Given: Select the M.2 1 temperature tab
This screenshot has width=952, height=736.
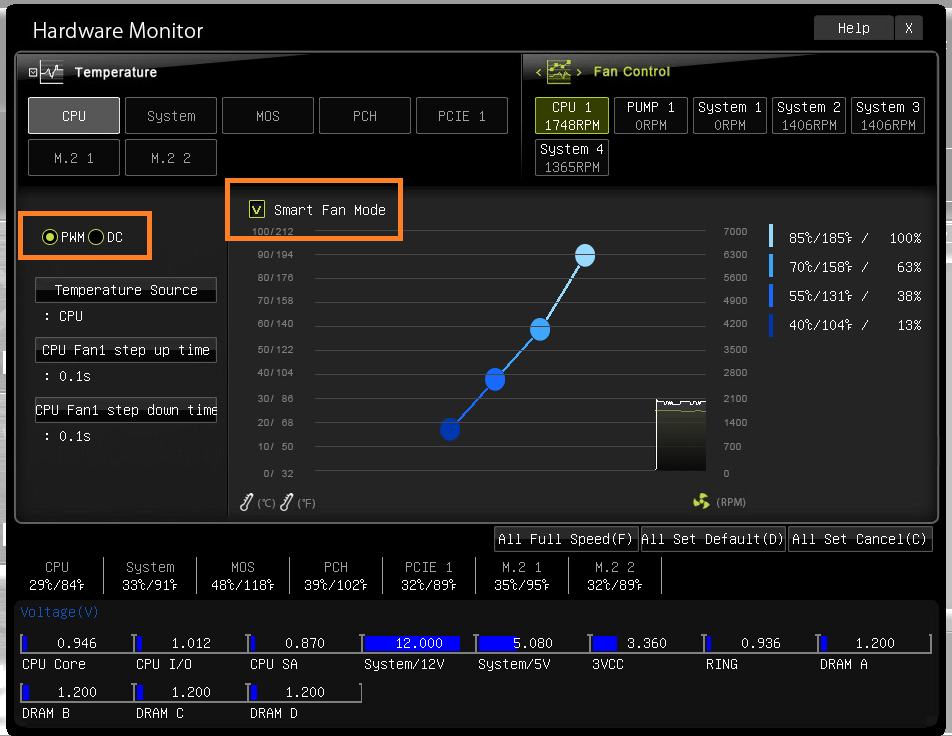Looking at the screenshot, I should 74,158.
